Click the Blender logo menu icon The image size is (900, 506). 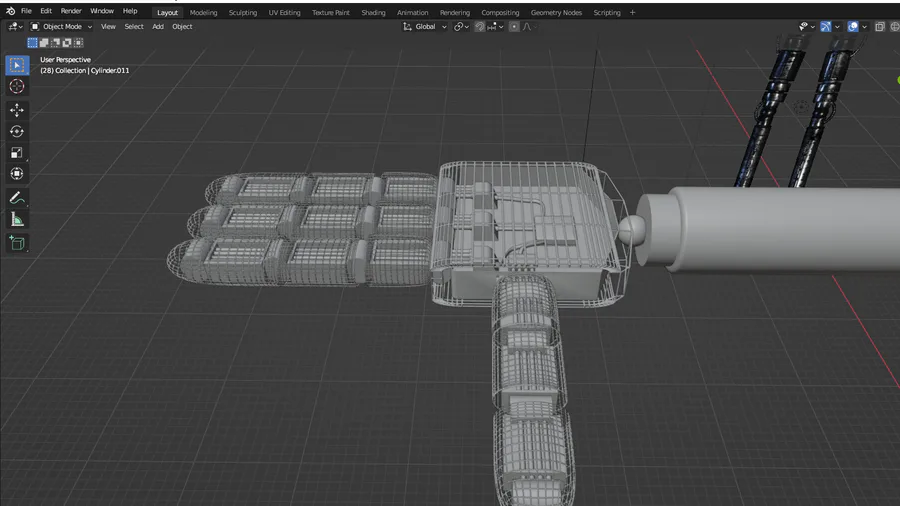10,11
